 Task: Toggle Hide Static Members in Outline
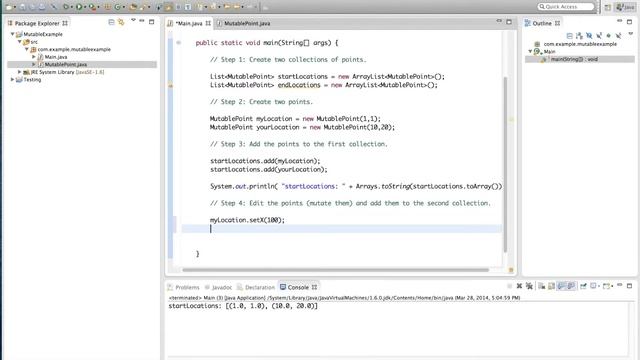tap(599, 36)
